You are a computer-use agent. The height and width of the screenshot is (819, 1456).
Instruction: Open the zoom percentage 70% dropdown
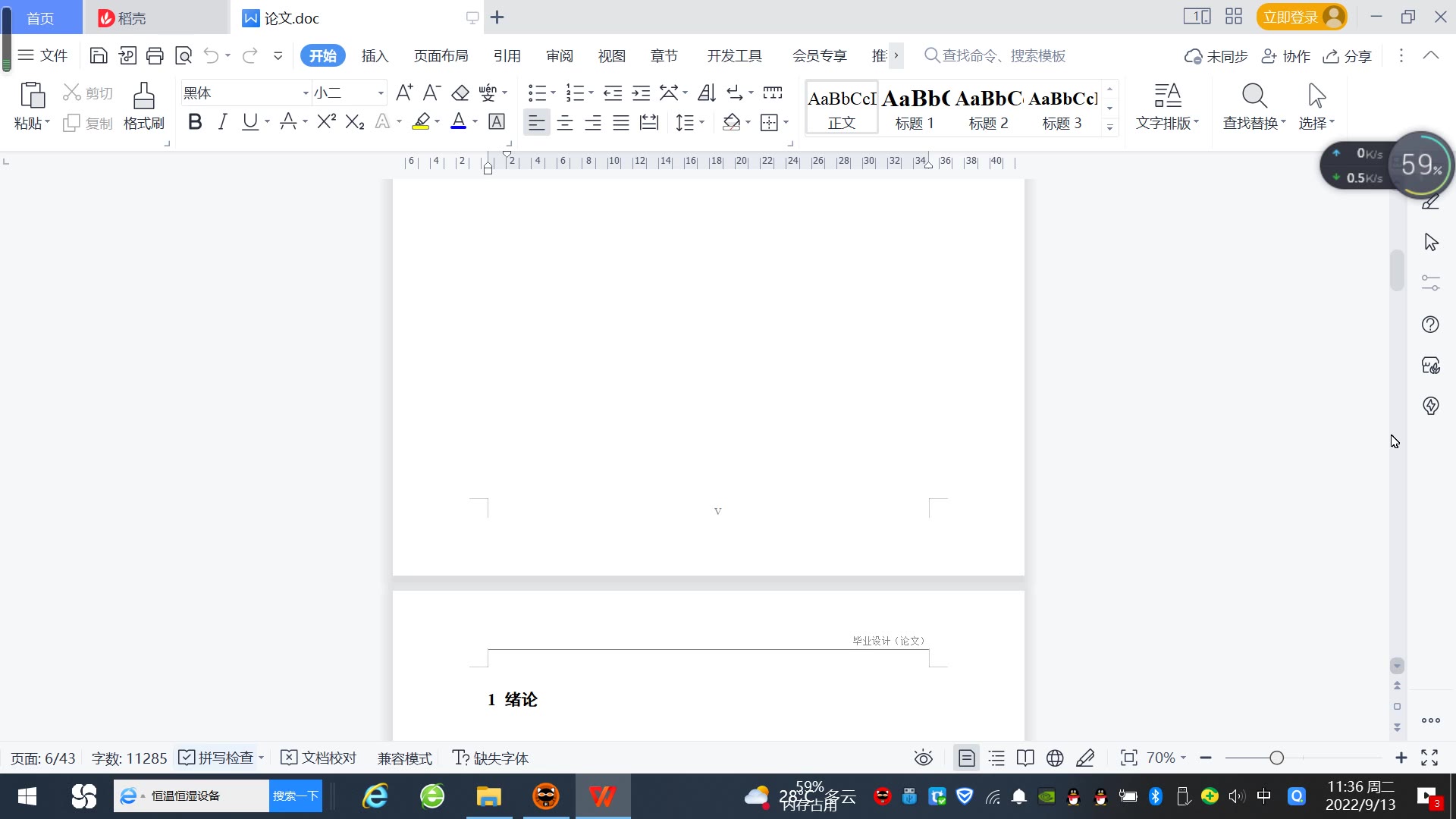click(x=1166, y=758)
